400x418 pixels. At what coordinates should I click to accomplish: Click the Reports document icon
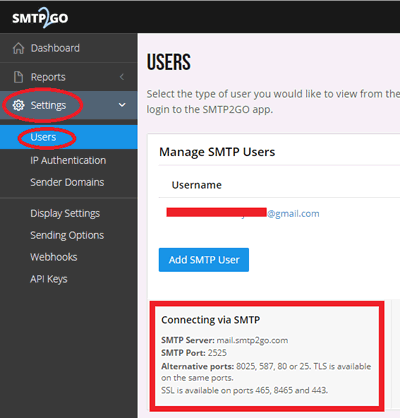pyautogui.click(x=18, y=77)
